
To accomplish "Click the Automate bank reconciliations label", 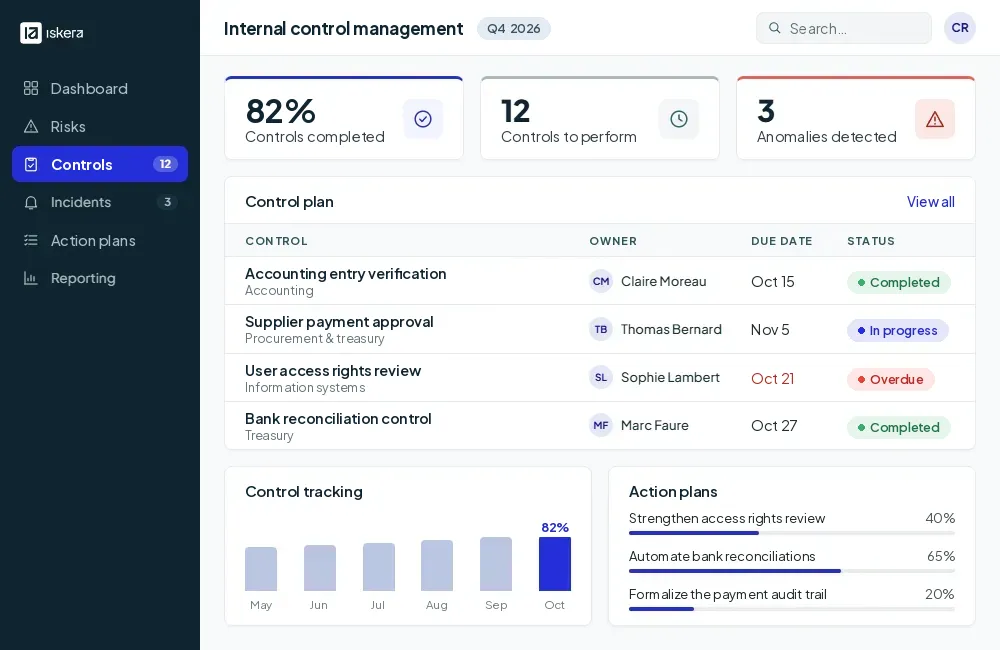I will [722, 556].
